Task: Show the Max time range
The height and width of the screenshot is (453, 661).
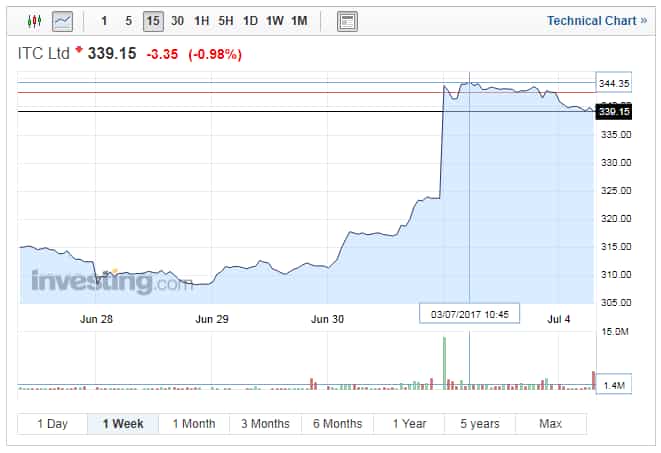Action: 551,424
